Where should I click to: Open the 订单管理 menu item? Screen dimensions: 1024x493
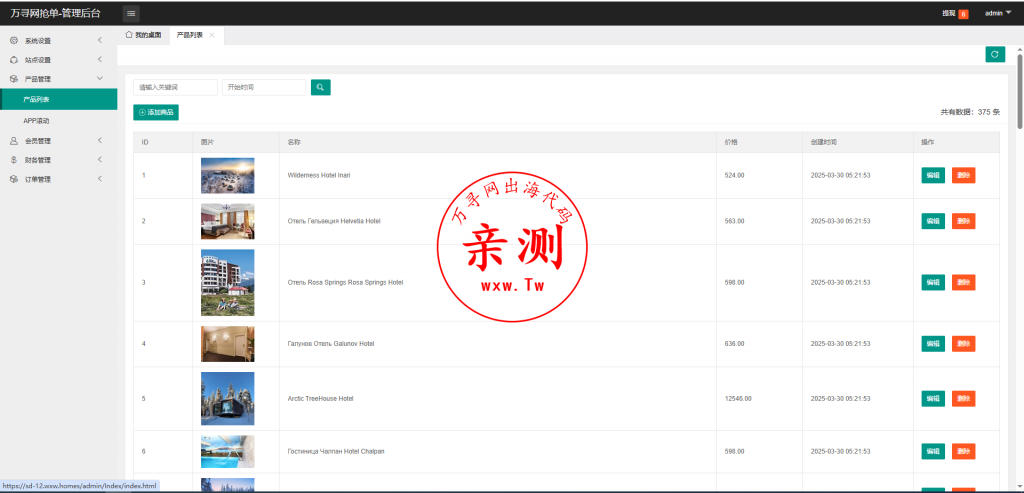[59, 180]
